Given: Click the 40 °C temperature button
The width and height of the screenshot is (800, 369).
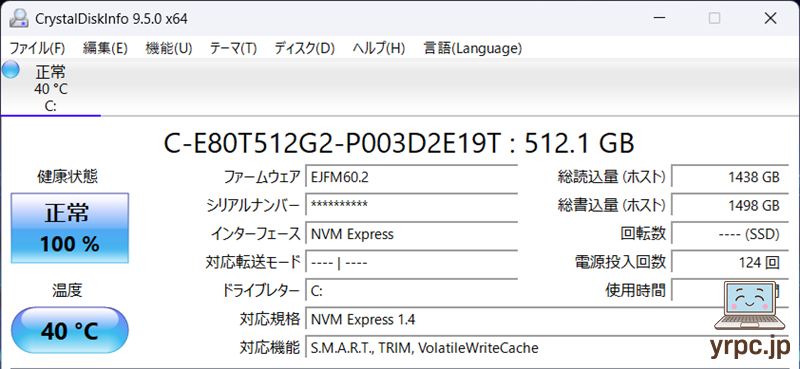Looking at the screenshot, I should pyautogui.click(x=70, y=330).
